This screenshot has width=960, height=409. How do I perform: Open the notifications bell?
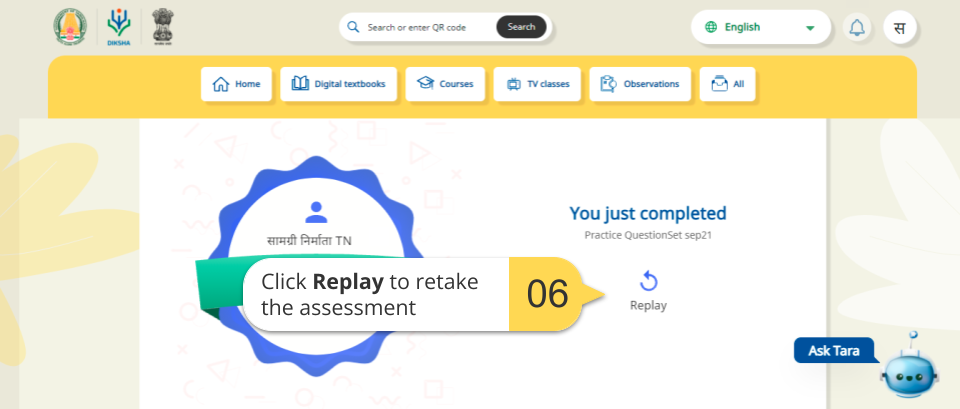click(857, 27)
